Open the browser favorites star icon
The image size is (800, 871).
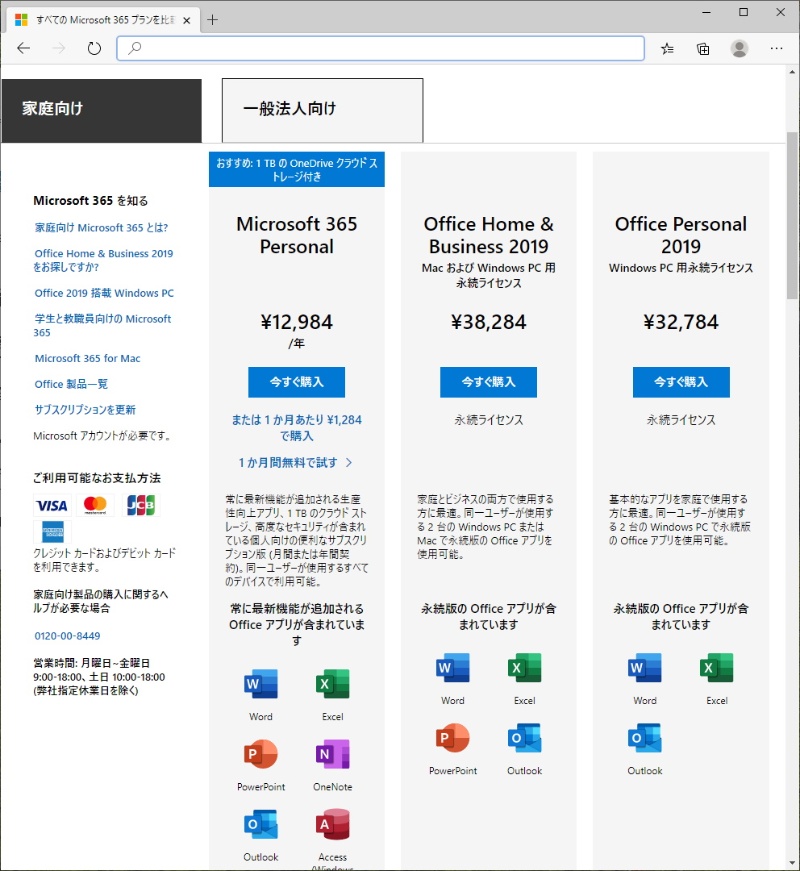pyautogui.click(x=667, y=48)
